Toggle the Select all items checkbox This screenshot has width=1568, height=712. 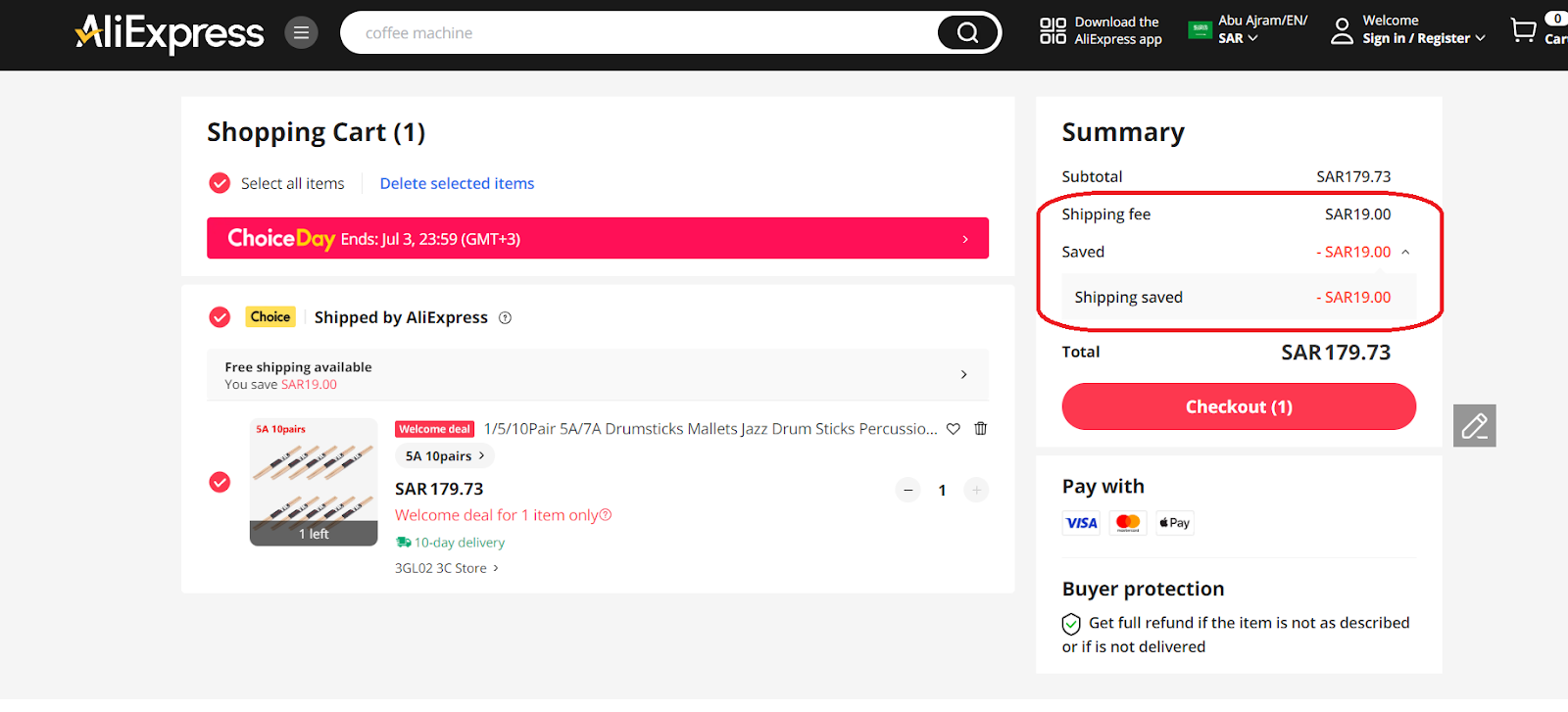click(x=220, y=183)
